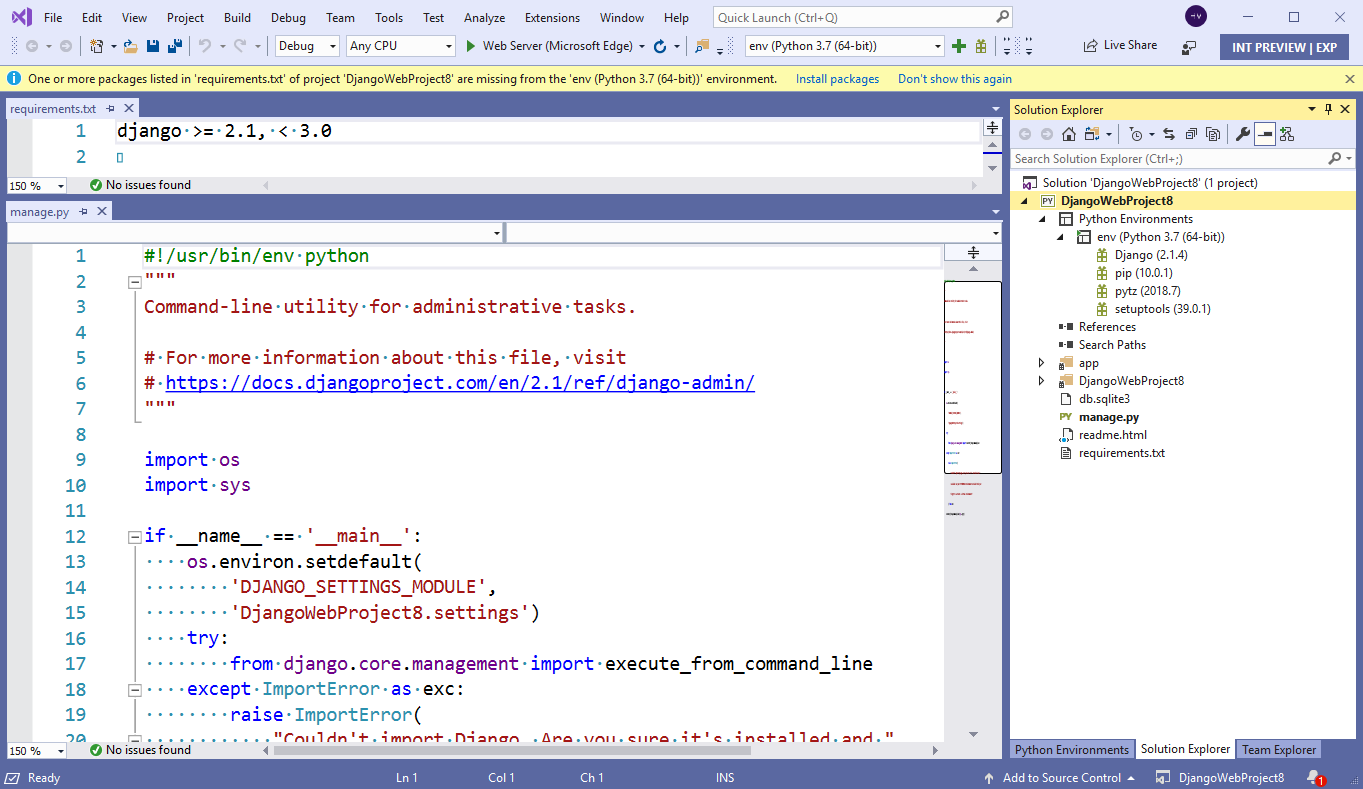Expand the app folder in Solution Explorer
The height and width of the screenshot is (789, 1363).
(x=1041, y=362)
